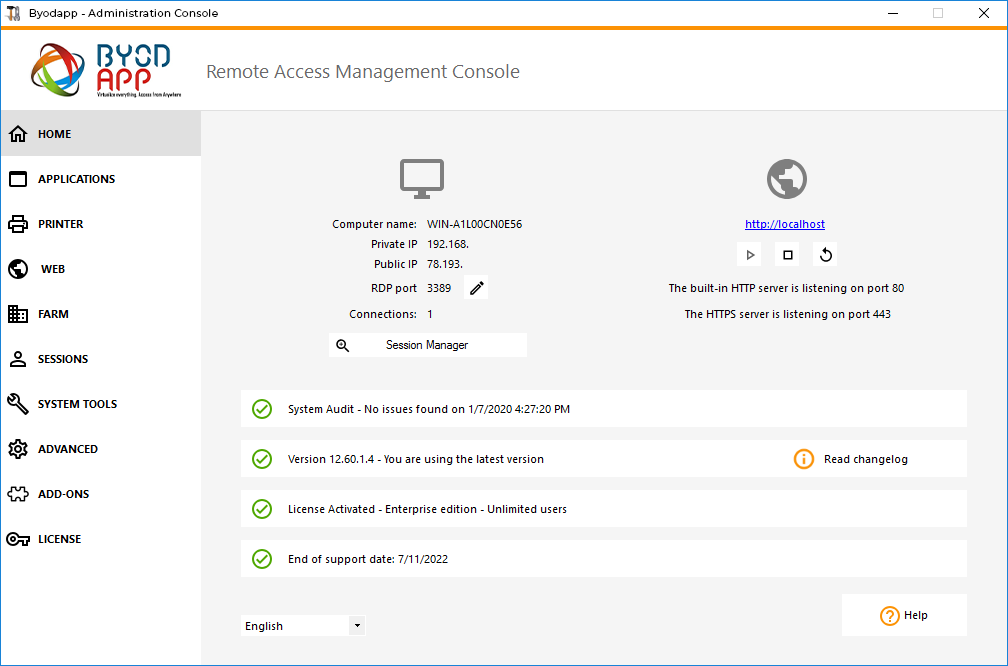This screenshot has height=666, width=1008.
Task: Click the HTTP server port 80 message
Action: (786, 288)
